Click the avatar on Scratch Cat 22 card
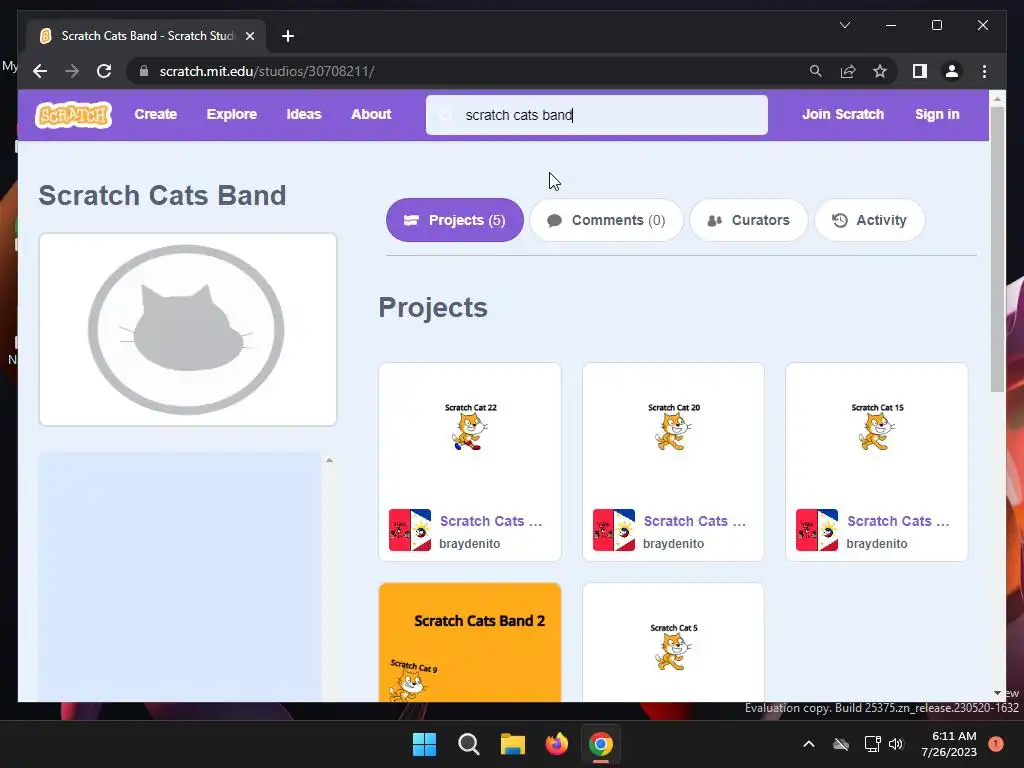Screen dimensions: 1024x768 pyautogui.click(x=409, y=530)
